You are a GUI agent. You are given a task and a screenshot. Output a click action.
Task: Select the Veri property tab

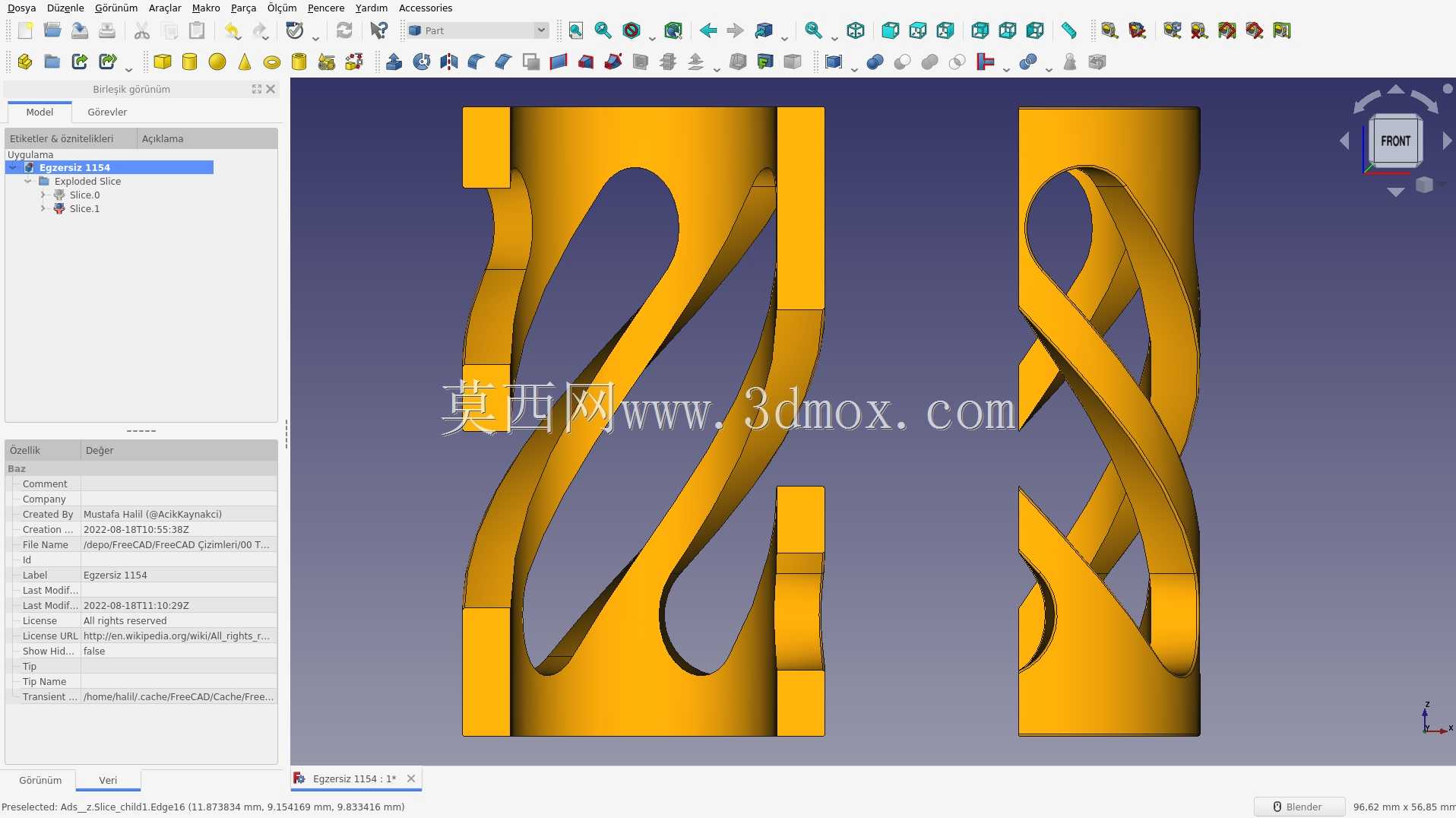[108, 780]
